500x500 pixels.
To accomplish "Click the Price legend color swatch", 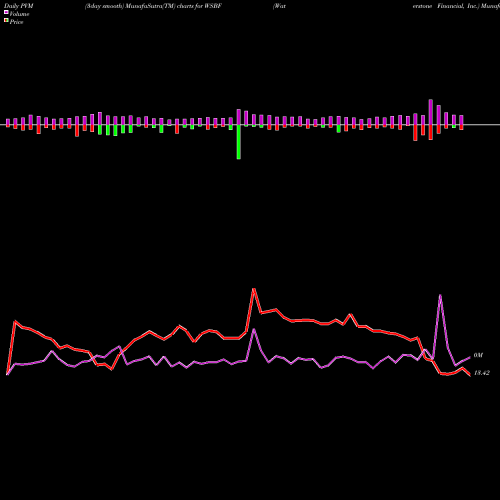I will click(6, 21).
